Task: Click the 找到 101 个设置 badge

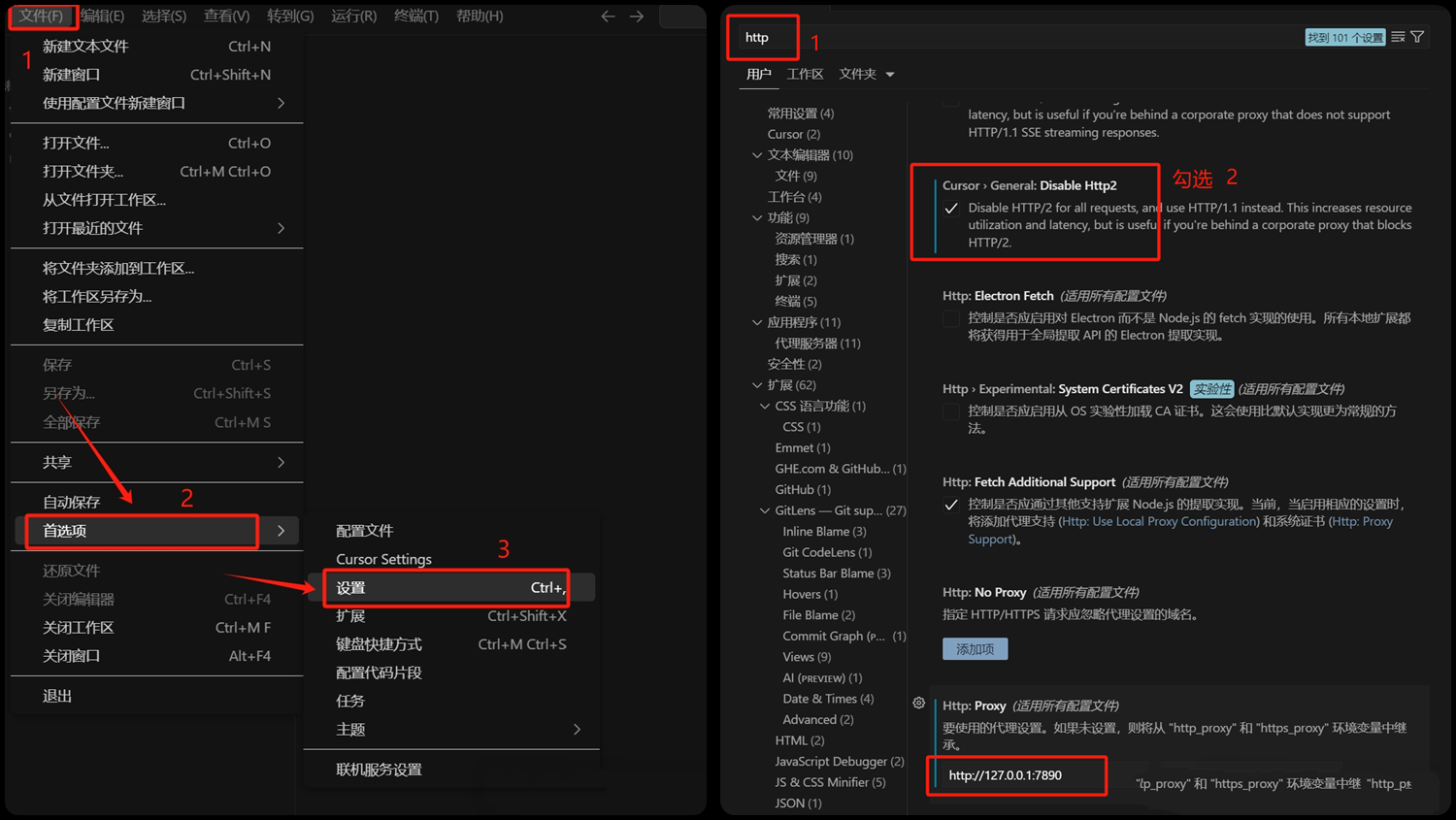Action: point(1344,38)
